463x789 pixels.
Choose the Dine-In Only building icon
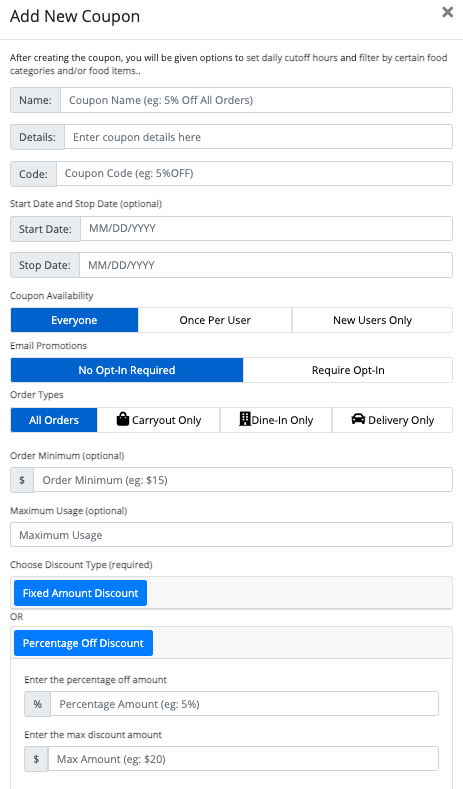tap(245, 419)
